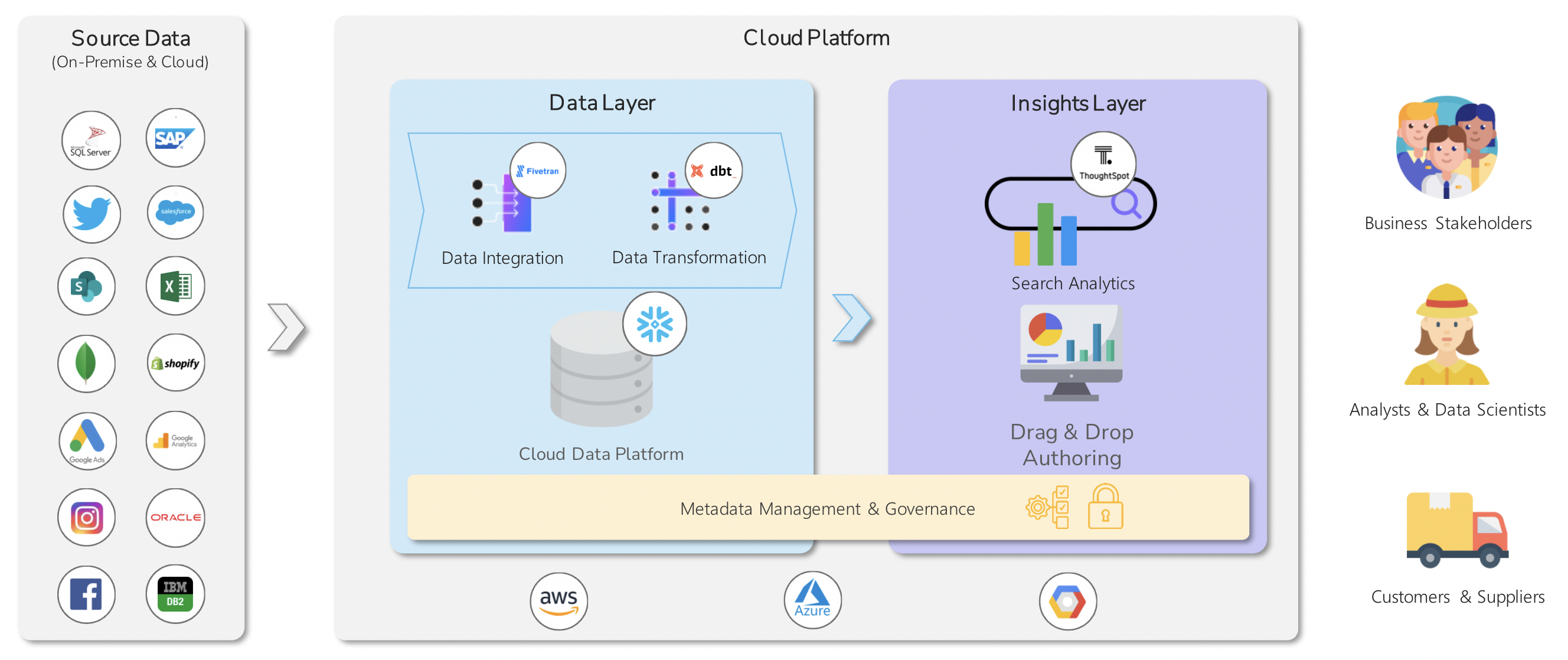This screenshot has height=660, width=1568.
Task: Select the analyst with yellow hat illustration
Action: coord(1447,334)
